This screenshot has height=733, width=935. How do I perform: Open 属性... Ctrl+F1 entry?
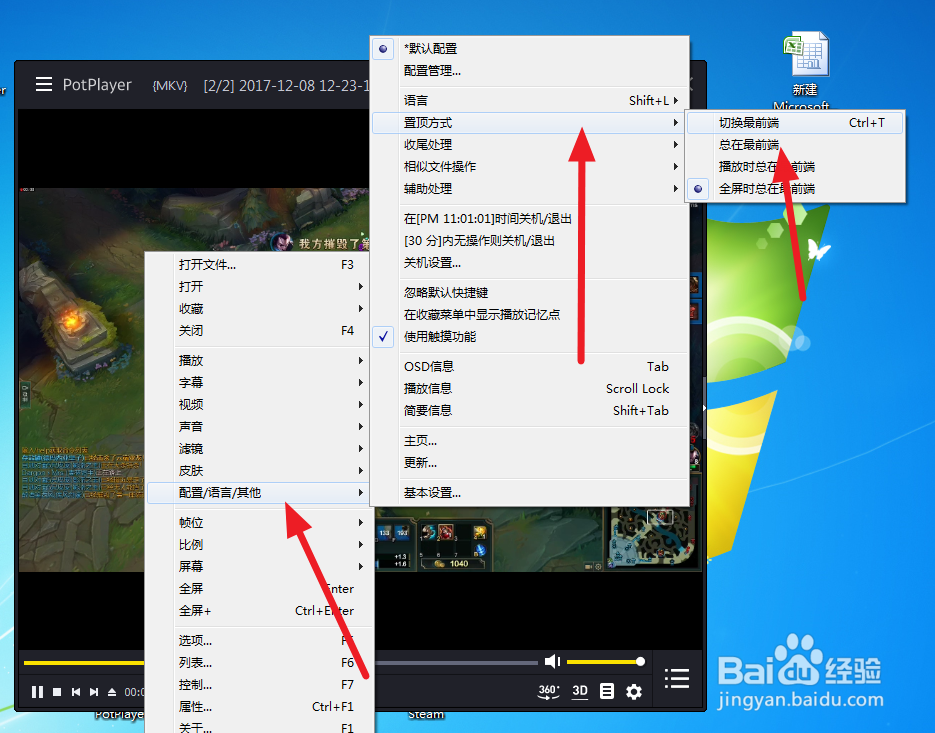coord(258,707)
